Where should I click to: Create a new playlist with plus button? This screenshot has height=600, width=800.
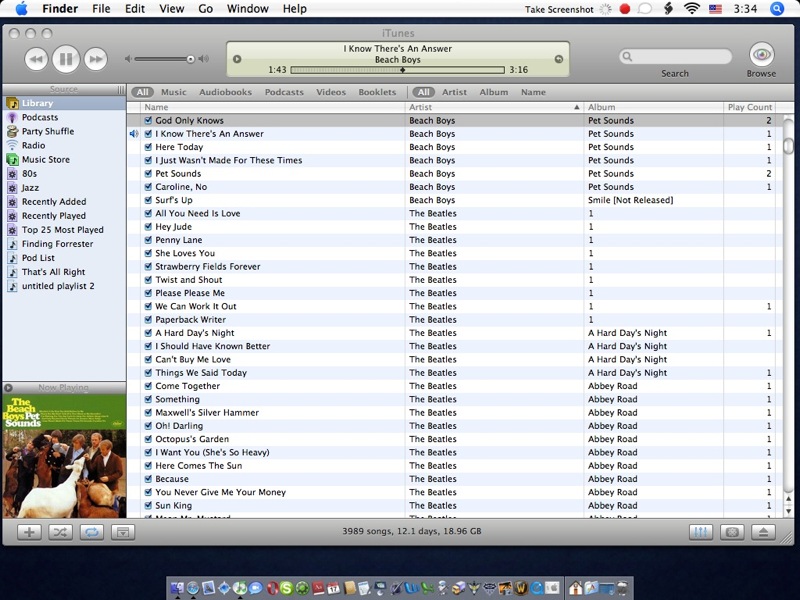30,532
